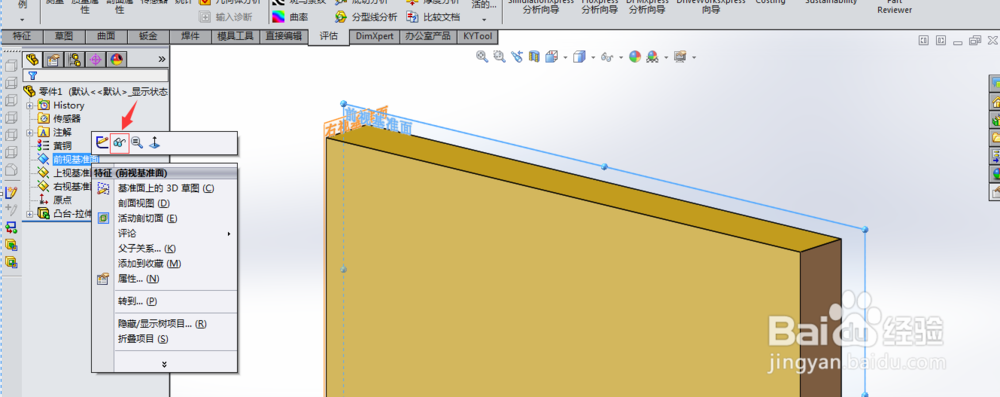This screenshot has height=397, width=1000.
Task: Expand the context menu with bottom double chevron
Action: (x=165, y=364)
